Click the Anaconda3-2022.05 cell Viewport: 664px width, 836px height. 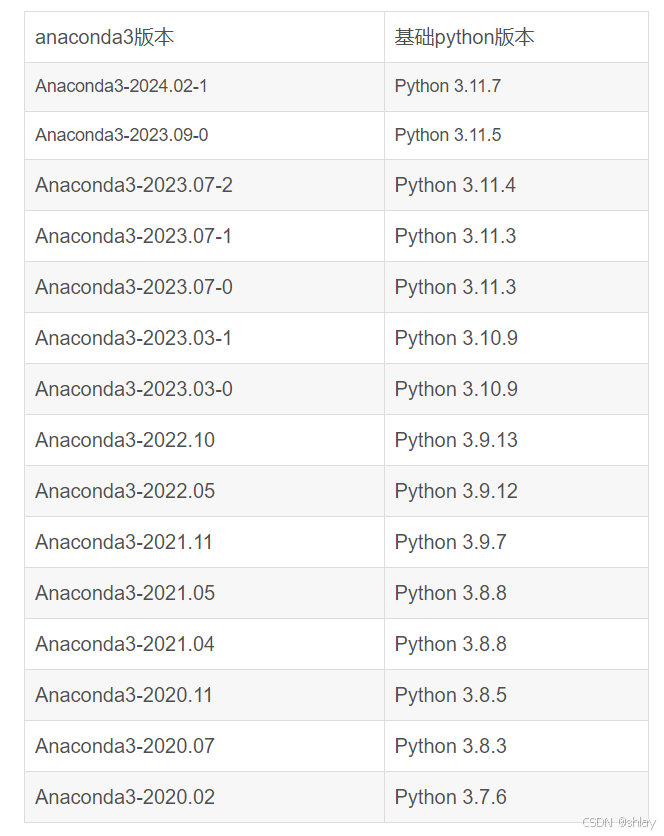(x=204, y=491)
